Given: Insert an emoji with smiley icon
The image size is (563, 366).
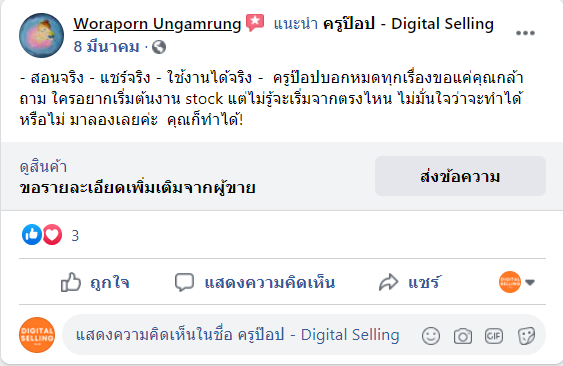Looking at the screenshot, I should [431, 336].
